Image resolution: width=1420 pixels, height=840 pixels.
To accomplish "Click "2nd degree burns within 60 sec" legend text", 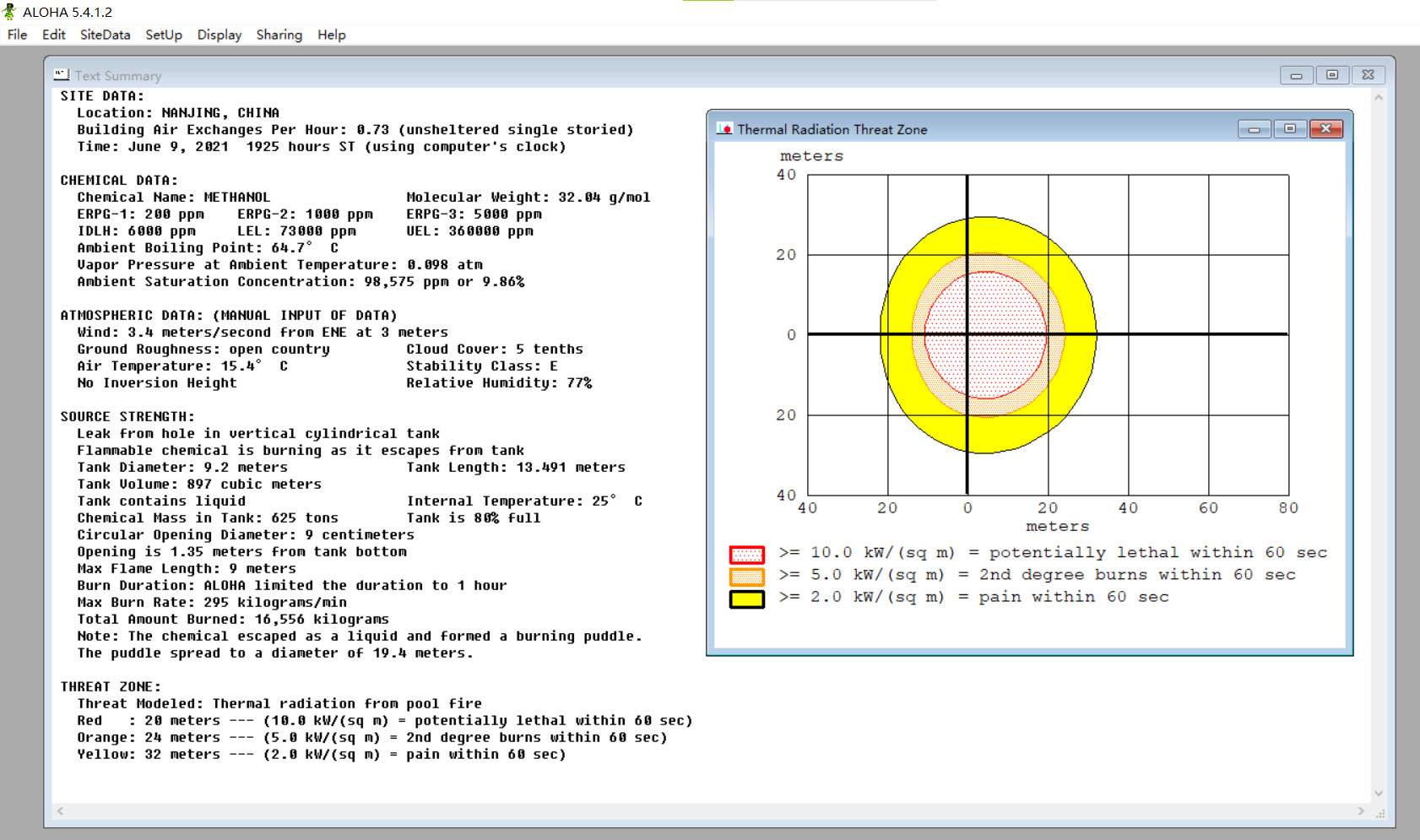I will (1137, 575).
